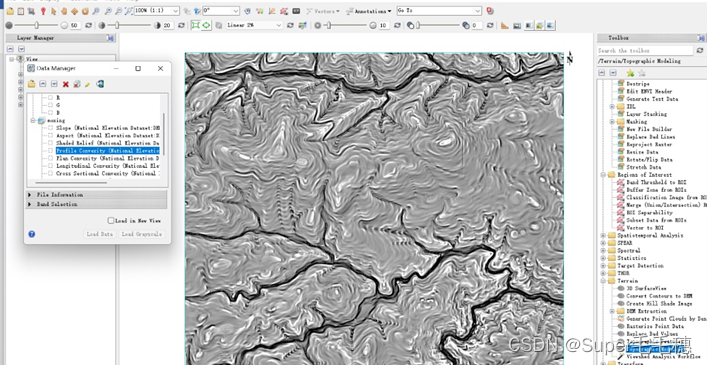Check the Aspect band checkbox
The image size is (707, 365).
(x=50, y=135)
